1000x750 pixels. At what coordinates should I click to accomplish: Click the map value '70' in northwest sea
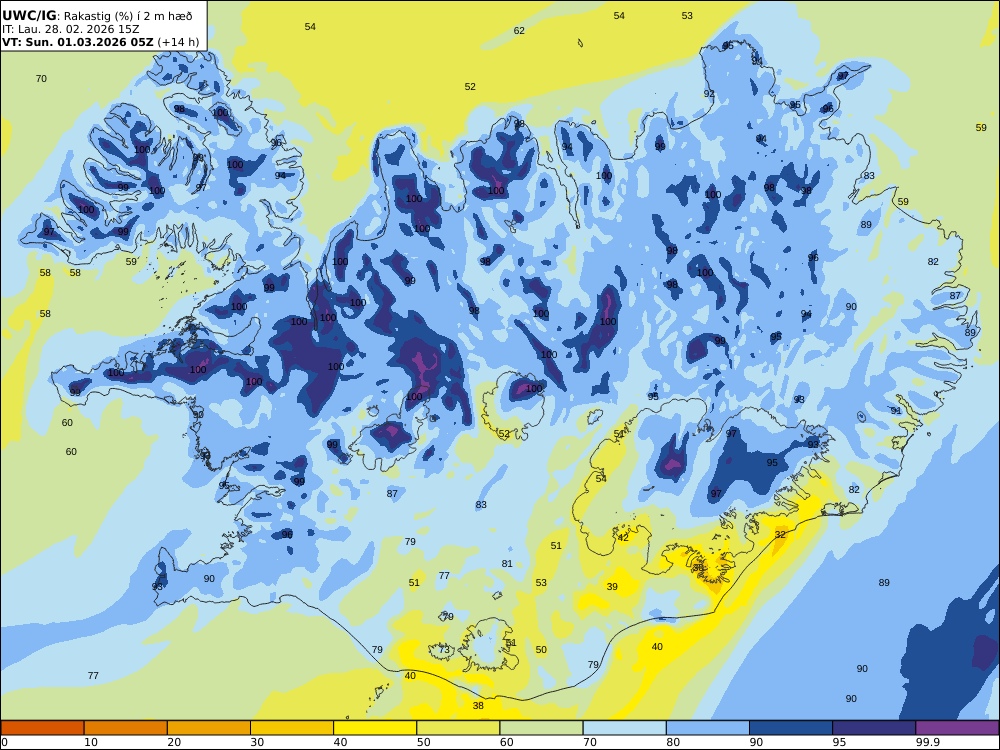(x=41, y=78)
